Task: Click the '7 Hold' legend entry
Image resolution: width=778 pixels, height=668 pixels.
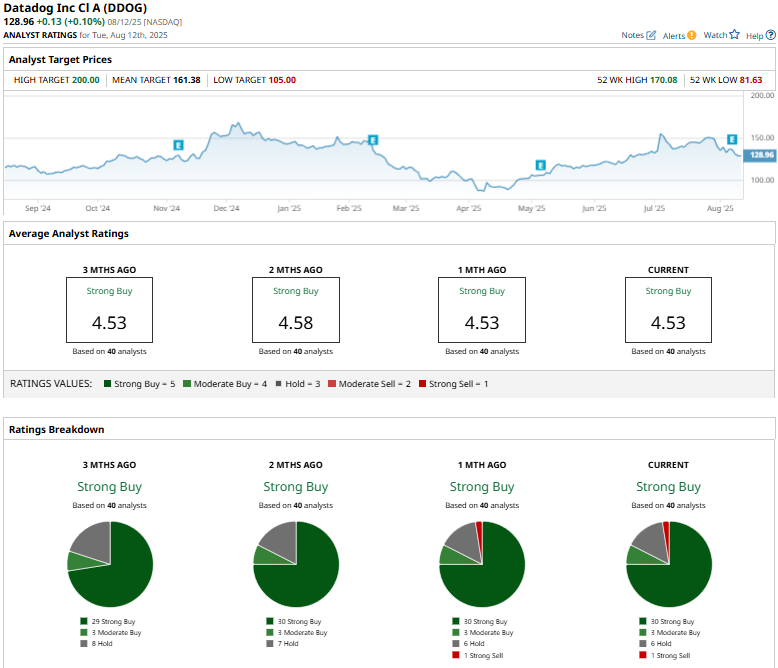Action: 282,644
